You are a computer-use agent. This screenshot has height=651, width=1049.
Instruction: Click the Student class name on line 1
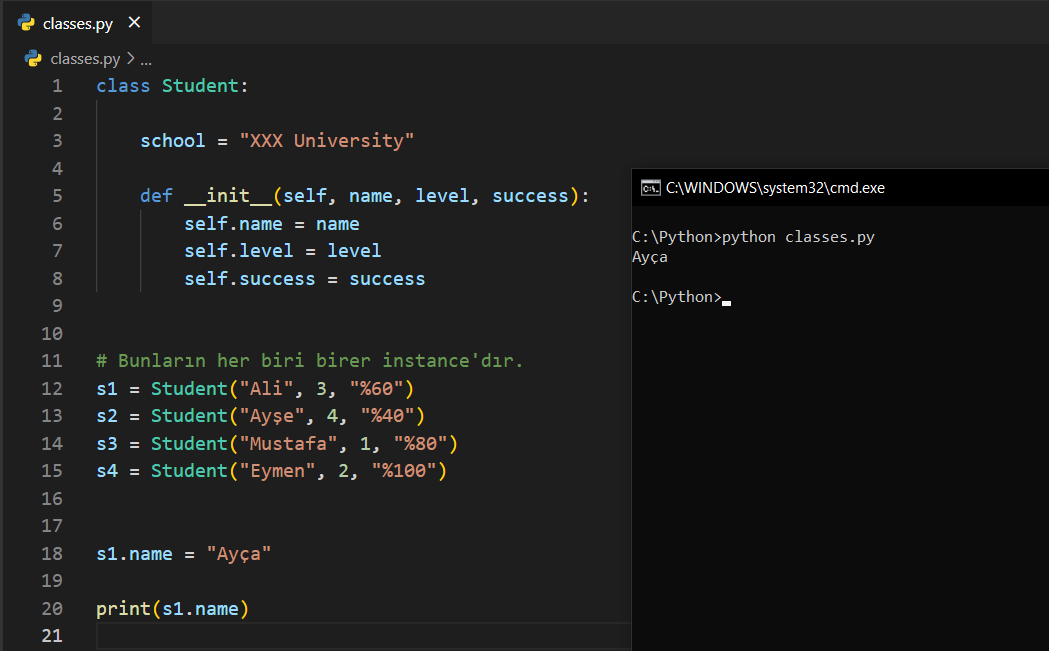click(x=200, y=86)
